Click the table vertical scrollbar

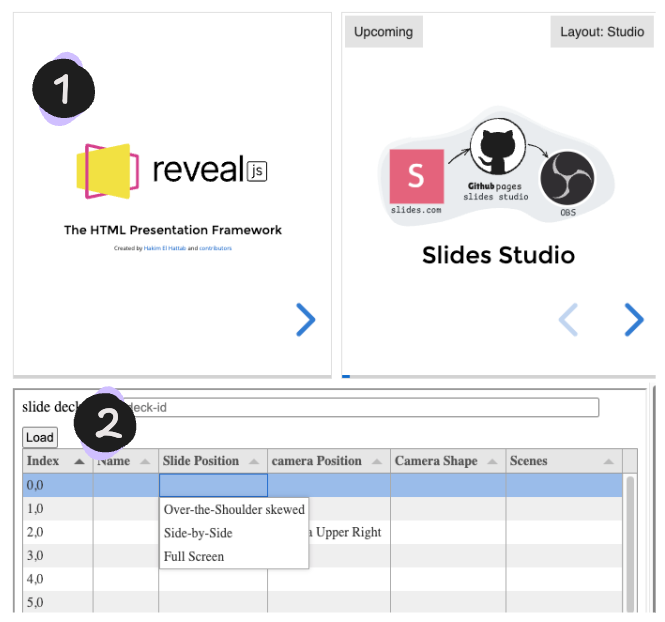[630, 544]
